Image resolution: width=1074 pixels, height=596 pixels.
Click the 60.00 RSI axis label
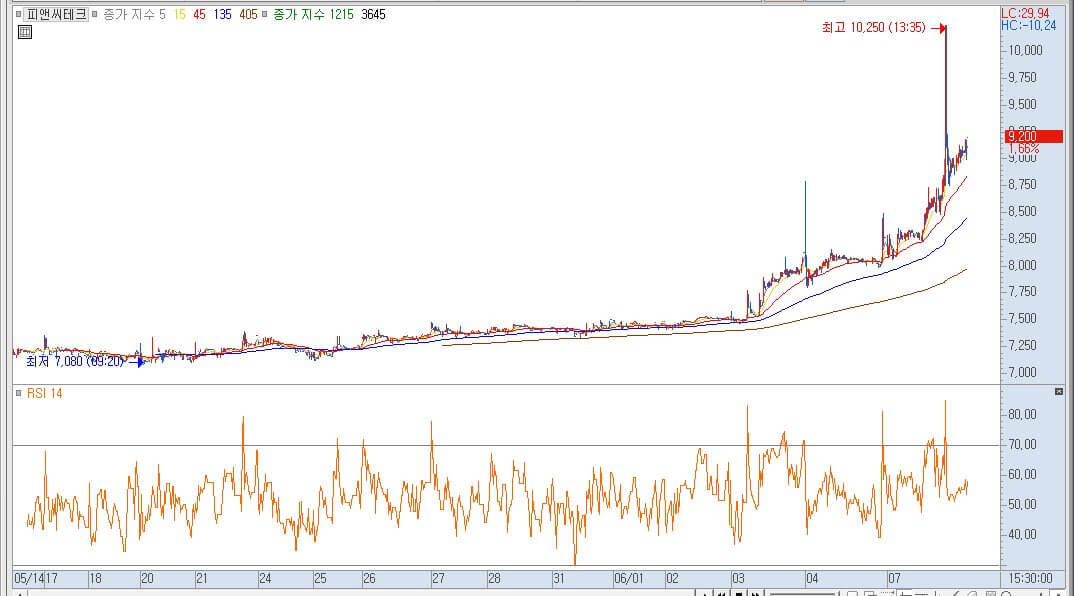tap(1022, 474)
